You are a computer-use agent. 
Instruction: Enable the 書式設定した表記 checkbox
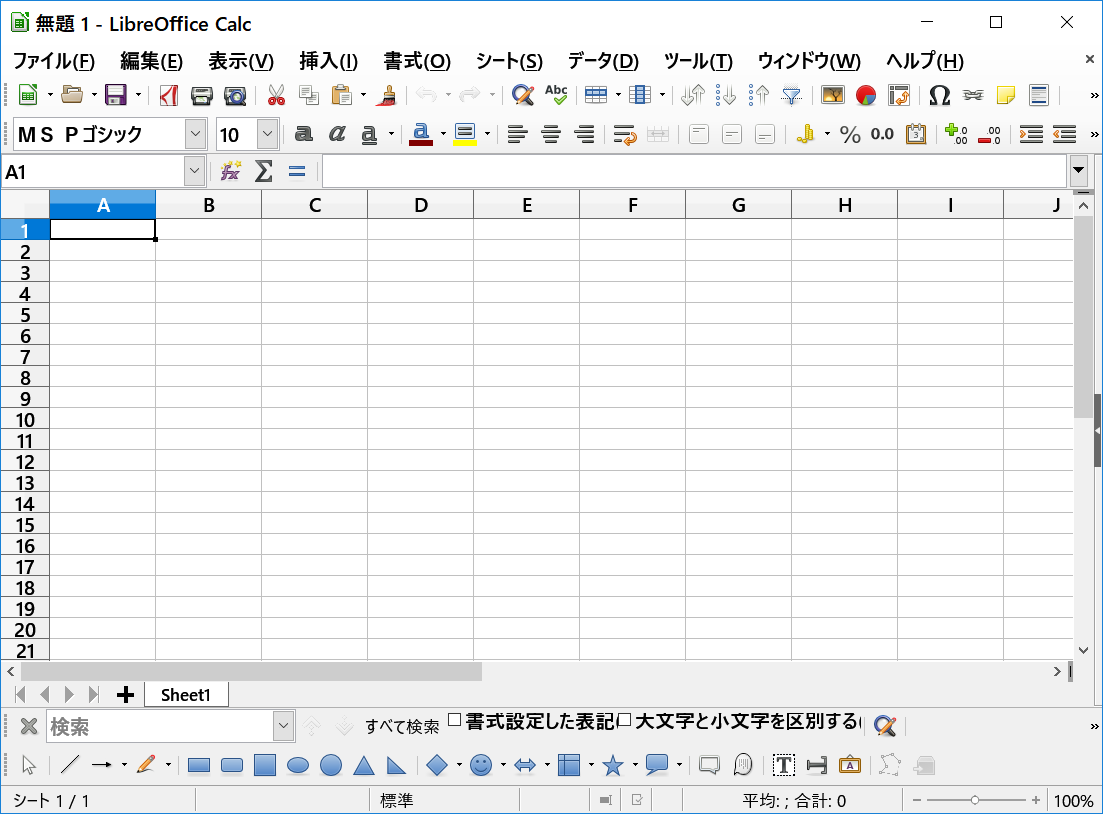[454, 720]
